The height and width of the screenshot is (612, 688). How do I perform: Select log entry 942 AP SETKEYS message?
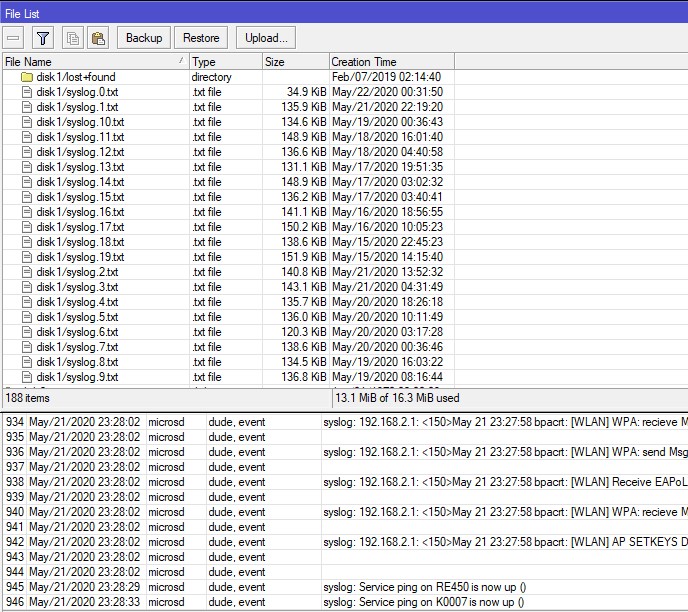pyautogui.click(x=505, y=542)
